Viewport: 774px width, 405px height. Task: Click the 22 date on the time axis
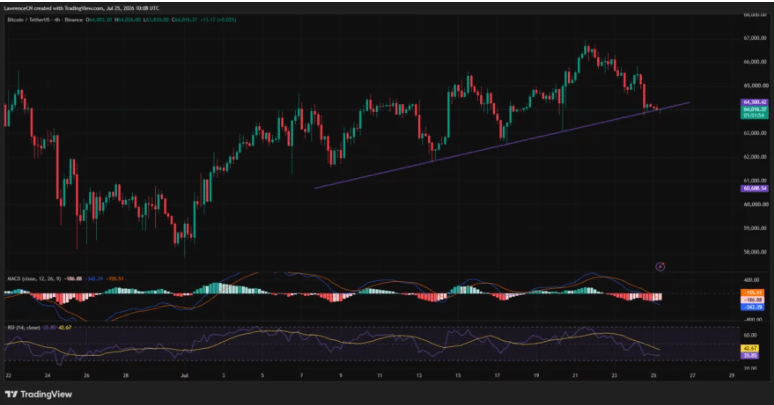8,375
